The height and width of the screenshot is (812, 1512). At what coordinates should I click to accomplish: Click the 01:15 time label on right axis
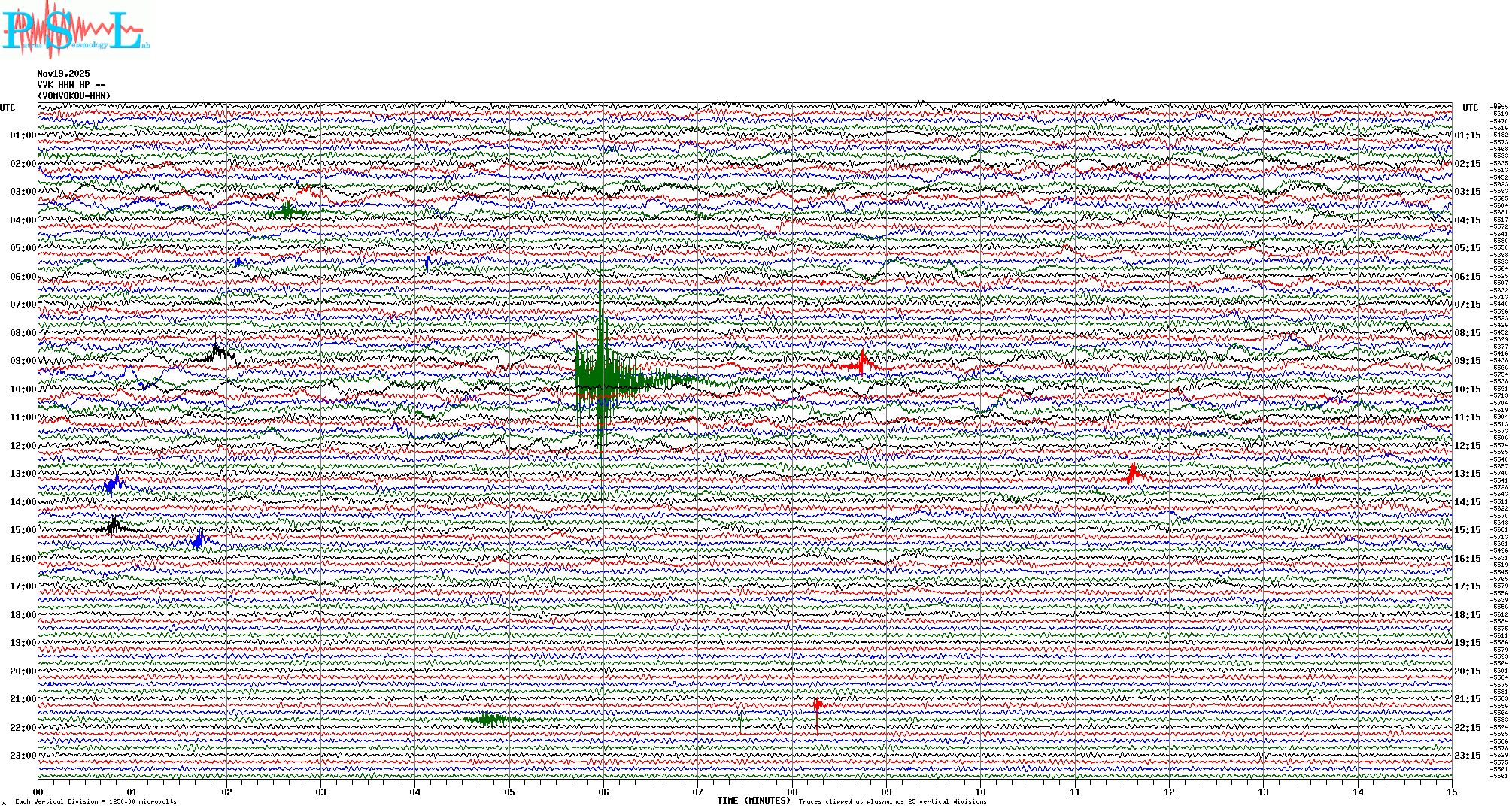point(1467,136)
